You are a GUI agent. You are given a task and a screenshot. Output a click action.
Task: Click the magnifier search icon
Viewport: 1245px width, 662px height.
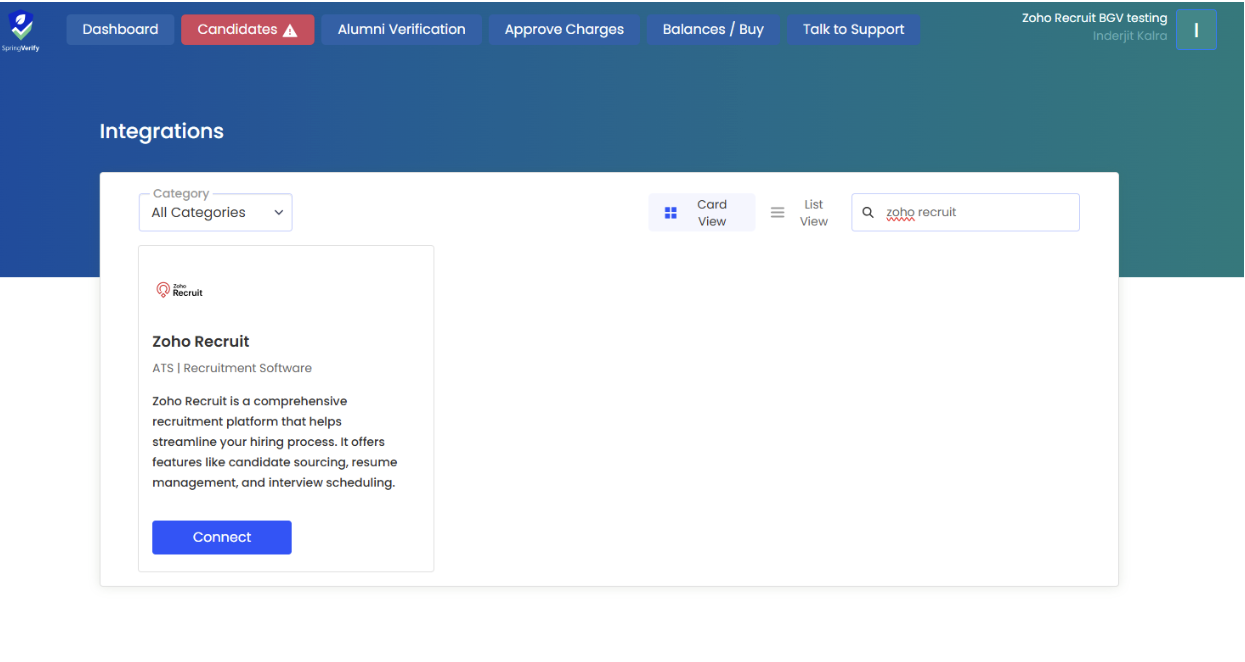point(868,212)
